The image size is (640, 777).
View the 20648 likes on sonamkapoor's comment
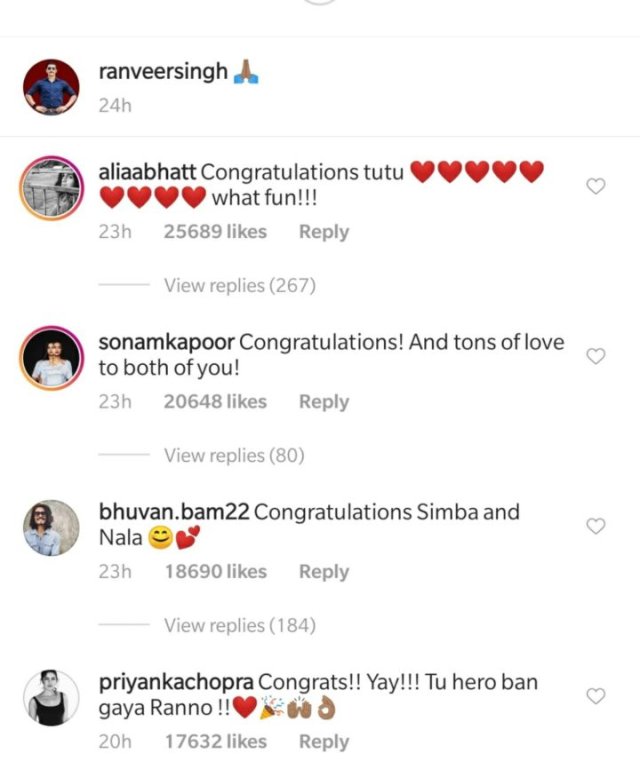[215, 402]
